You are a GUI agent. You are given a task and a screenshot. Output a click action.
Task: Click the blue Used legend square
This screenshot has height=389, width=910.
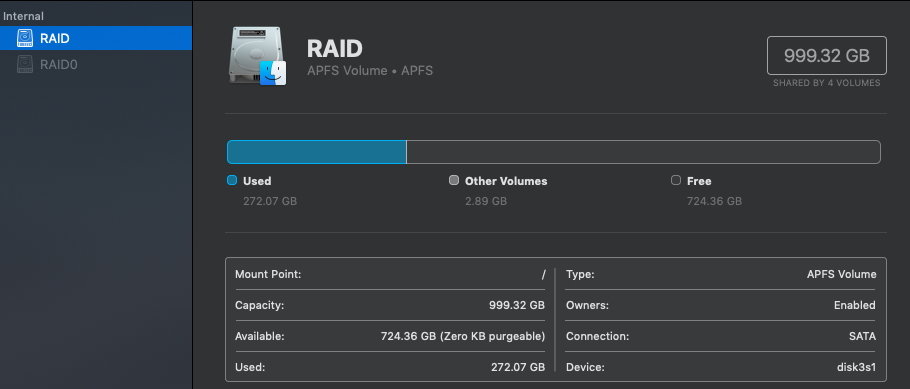232,180
